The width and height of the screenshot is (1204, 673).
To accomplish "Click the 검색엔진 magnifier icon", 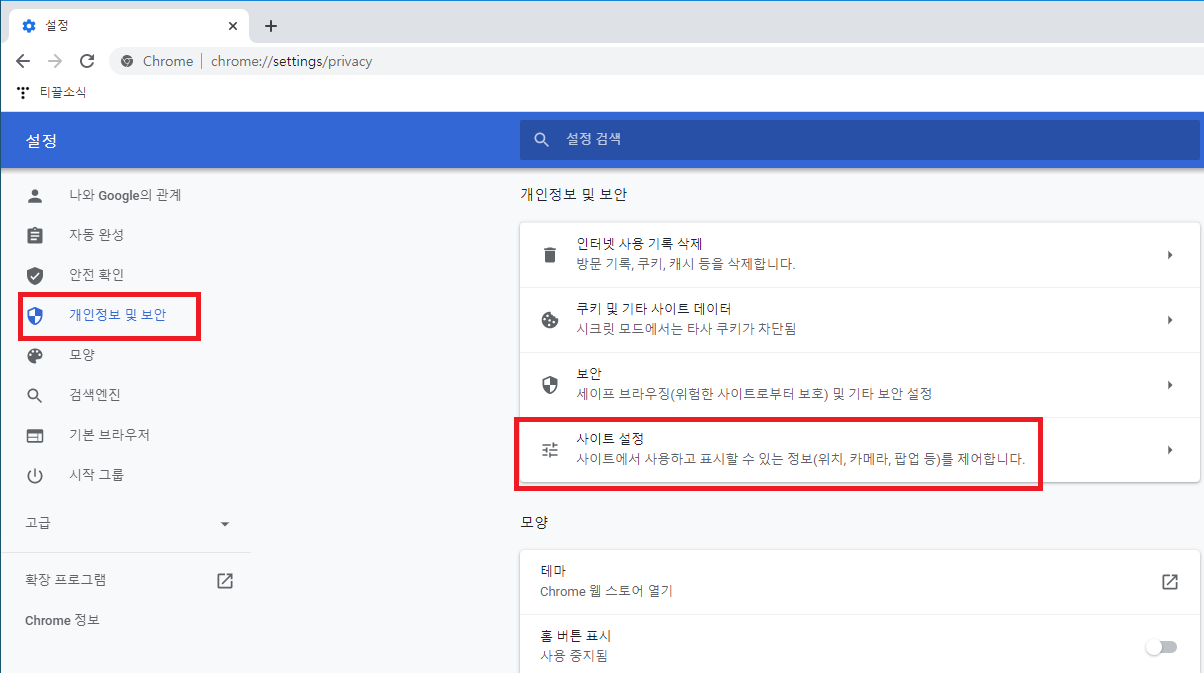I will pos(35,394).
